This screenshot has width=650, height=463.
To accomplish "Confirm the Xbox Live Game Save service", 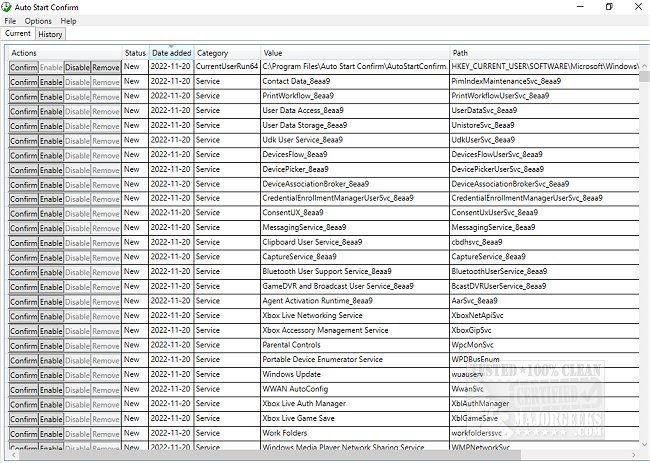I will tap(24, 419).
